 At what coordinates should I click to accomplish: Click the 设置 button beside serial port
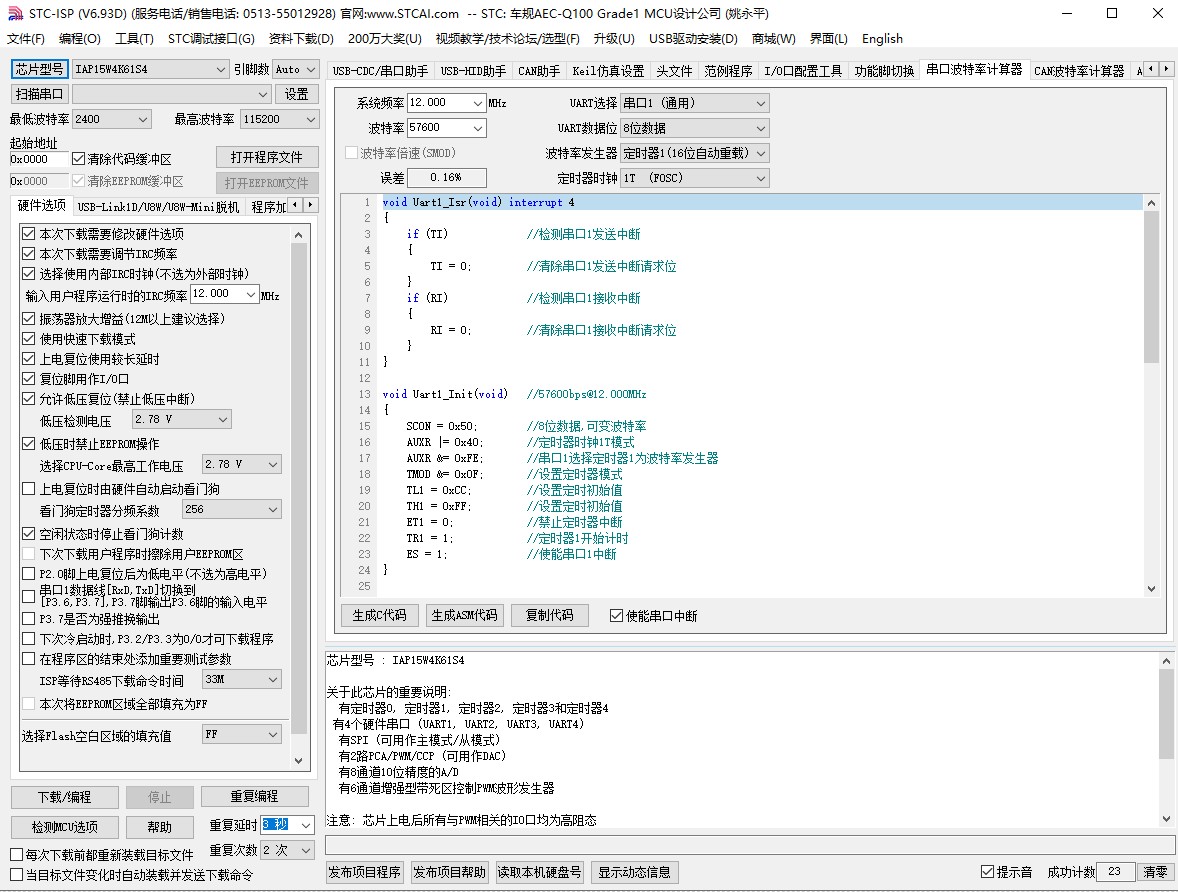coord(297,94)
